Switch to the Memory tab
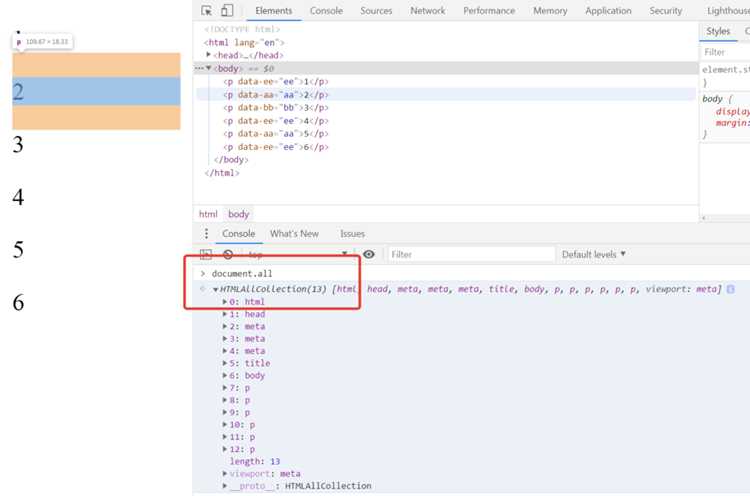This screenshot has height=496, width=750. coord(550,11)
